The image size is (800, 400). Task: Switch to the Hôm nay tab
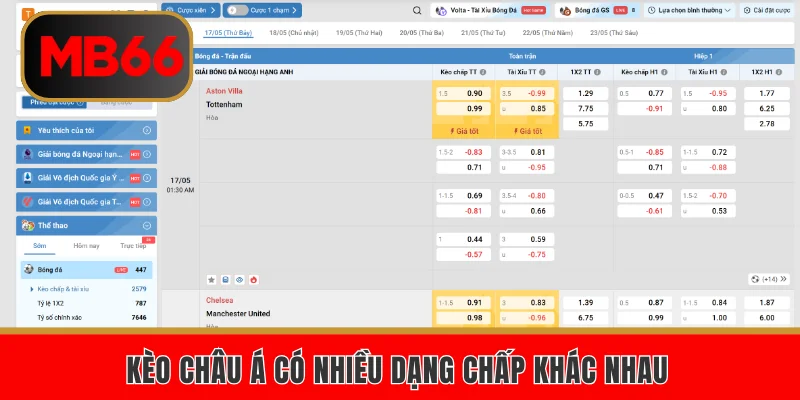click(86, 246)
